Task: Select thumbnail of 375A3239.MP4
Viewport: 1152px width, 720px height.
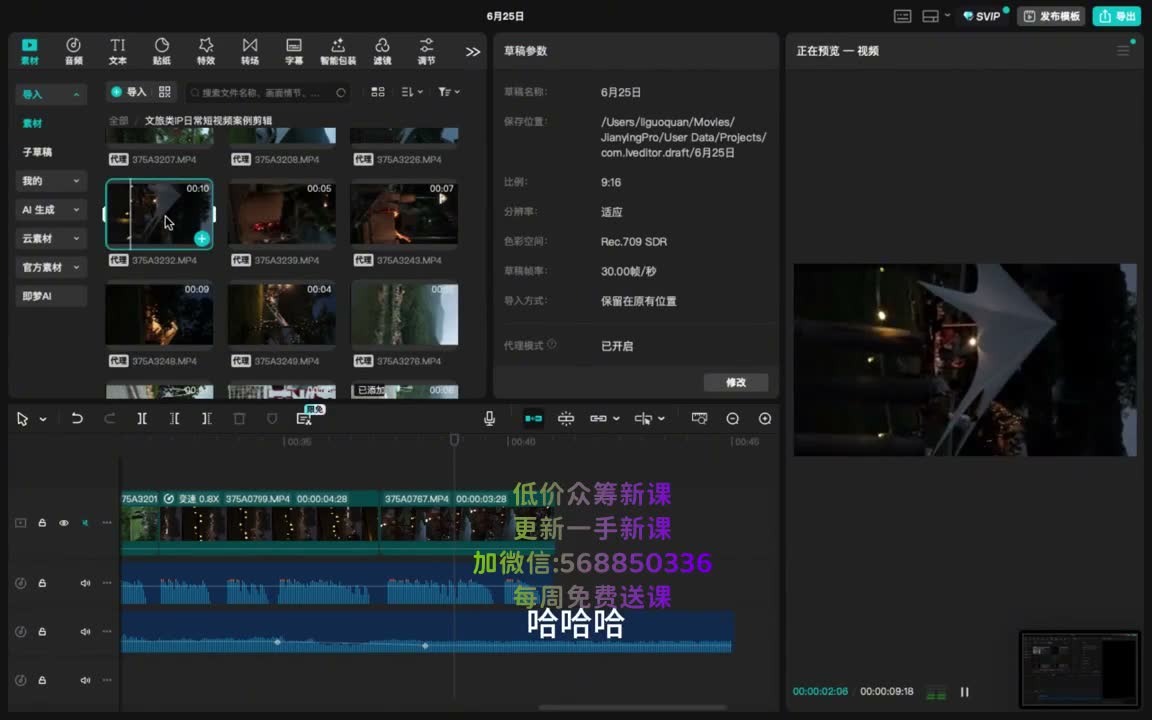Action: (281, 213)
